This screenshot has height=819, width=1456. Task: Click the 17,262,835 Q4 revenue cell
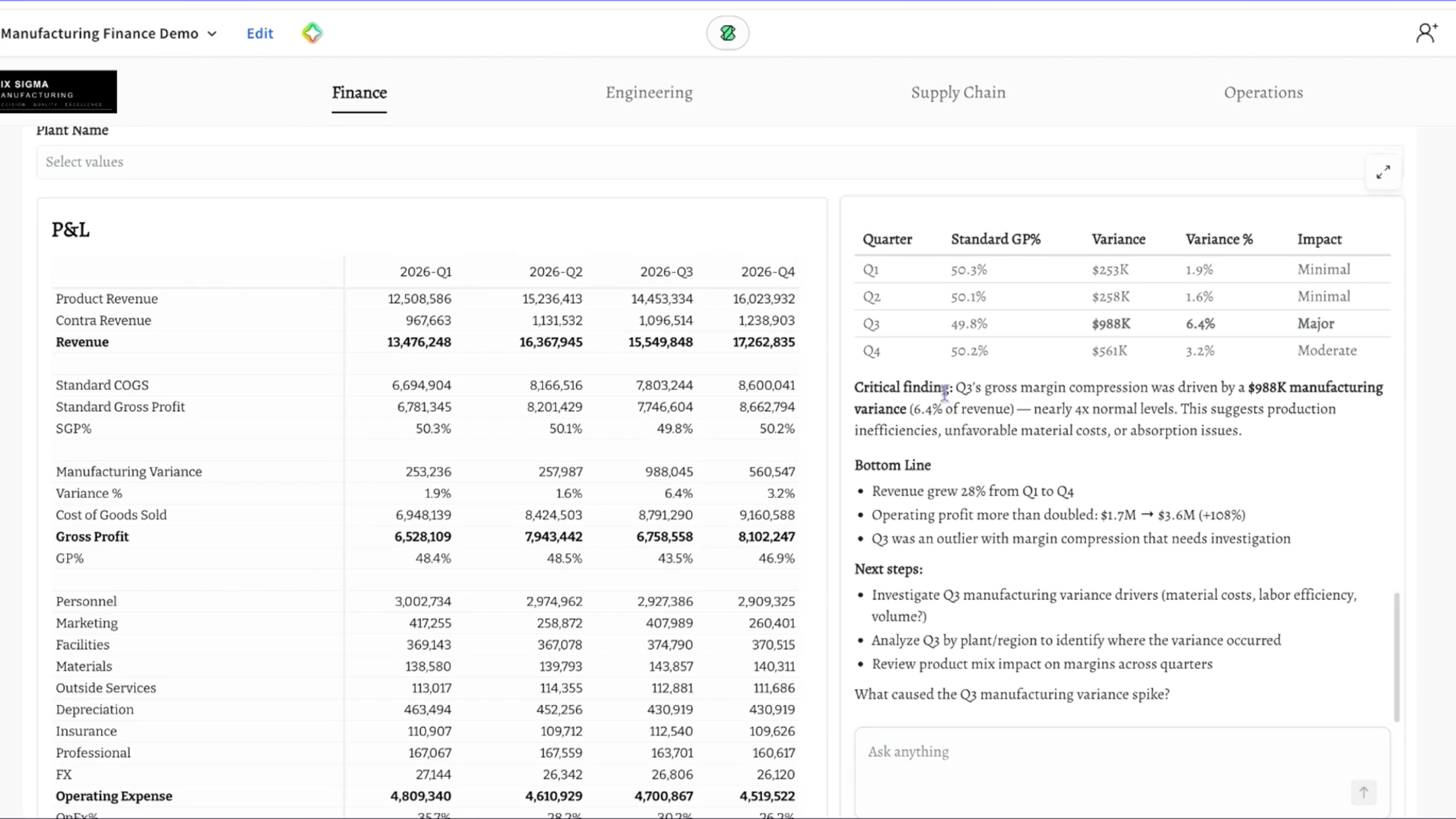764,342
